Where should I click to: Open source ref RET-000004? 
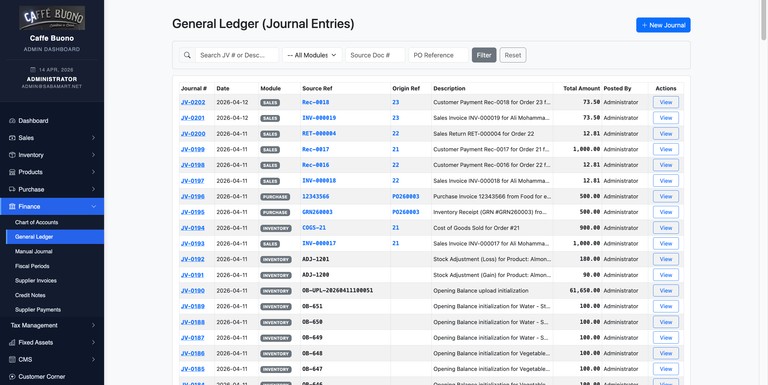click(x=319, y=133)
